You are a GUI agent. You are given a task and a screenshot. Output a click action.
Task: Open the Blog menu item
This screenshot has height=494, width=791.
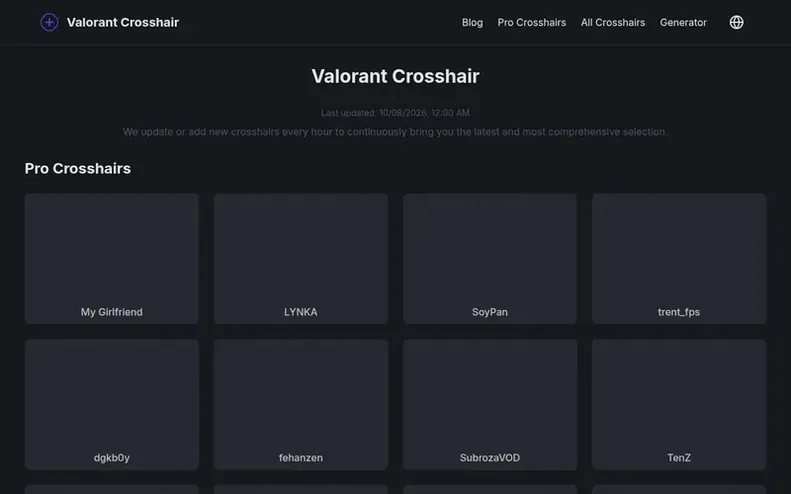[472, 22]
